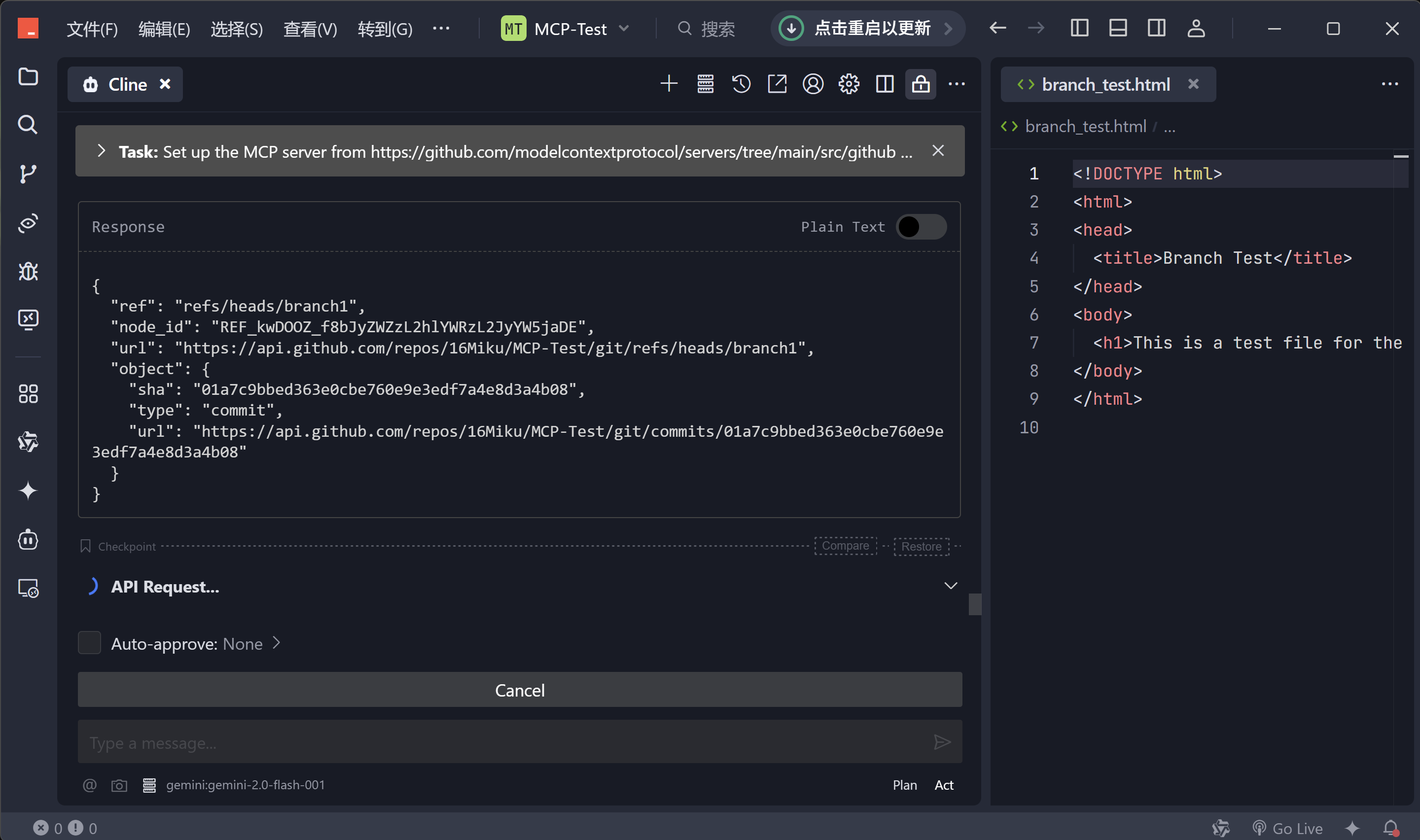Click the MCP servers icon in Cline toolbar
This screenshot has width=1420, height=840.
point(705,84)
